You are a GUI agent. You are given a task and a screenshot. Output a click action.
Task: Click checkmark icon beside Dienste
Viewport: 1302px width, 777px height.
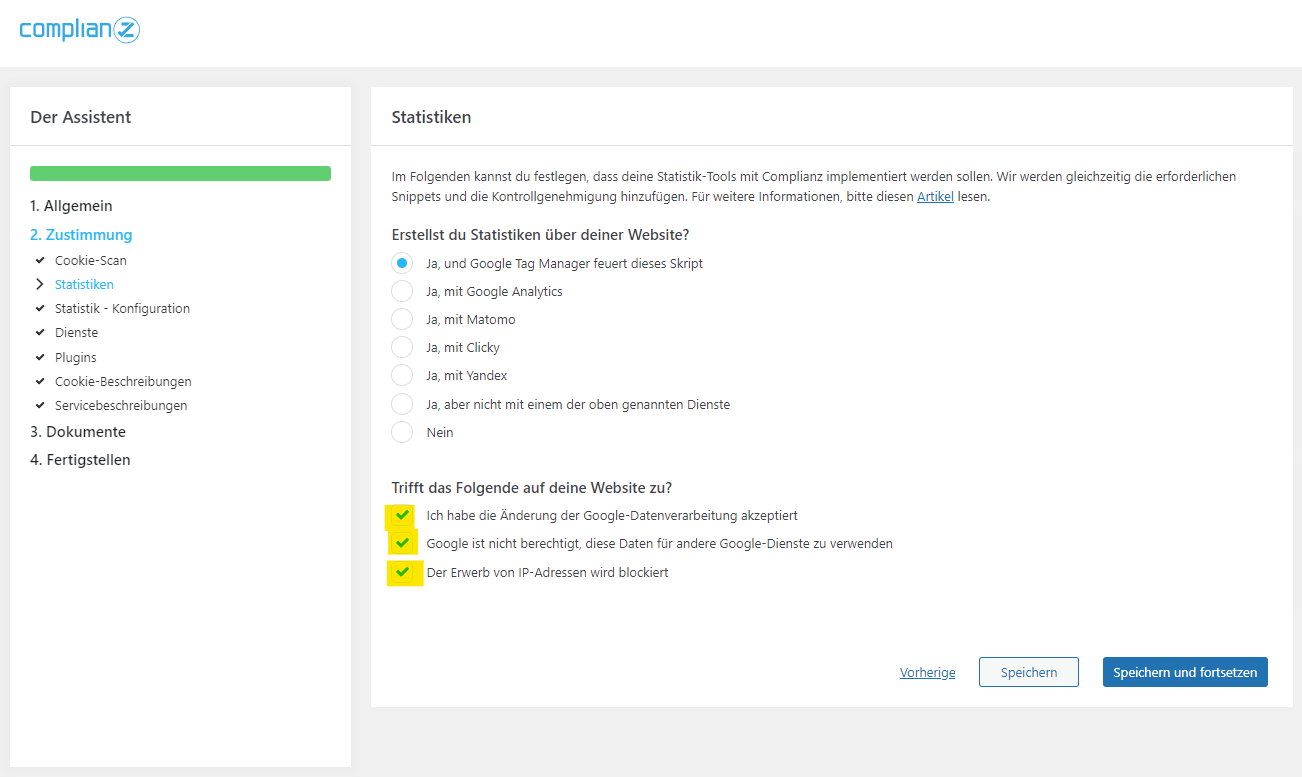pos(40,332)
